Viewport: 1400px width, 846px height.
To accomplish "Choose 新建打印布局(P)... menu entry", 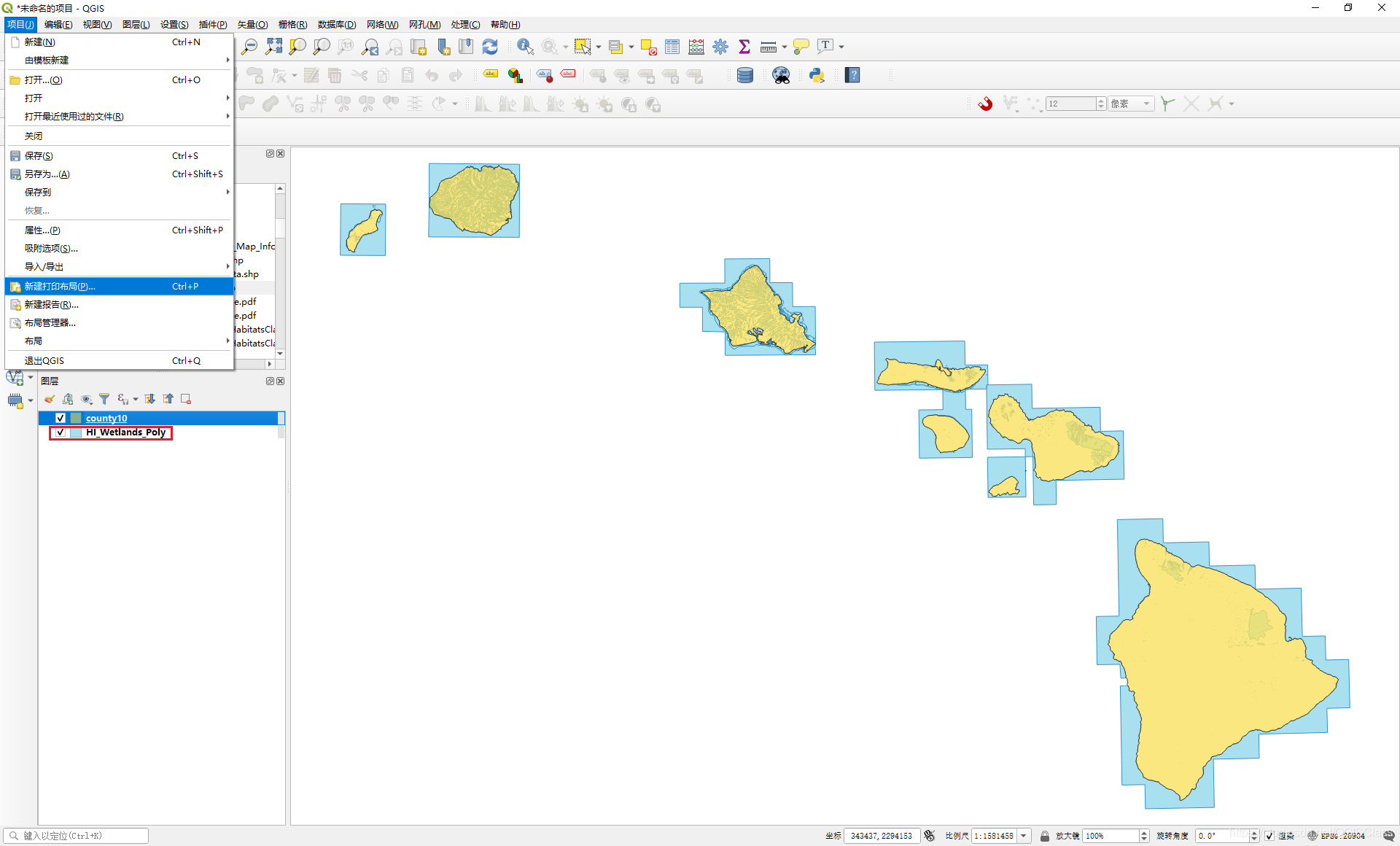I will pyautogui.click(x=120, y=286).
